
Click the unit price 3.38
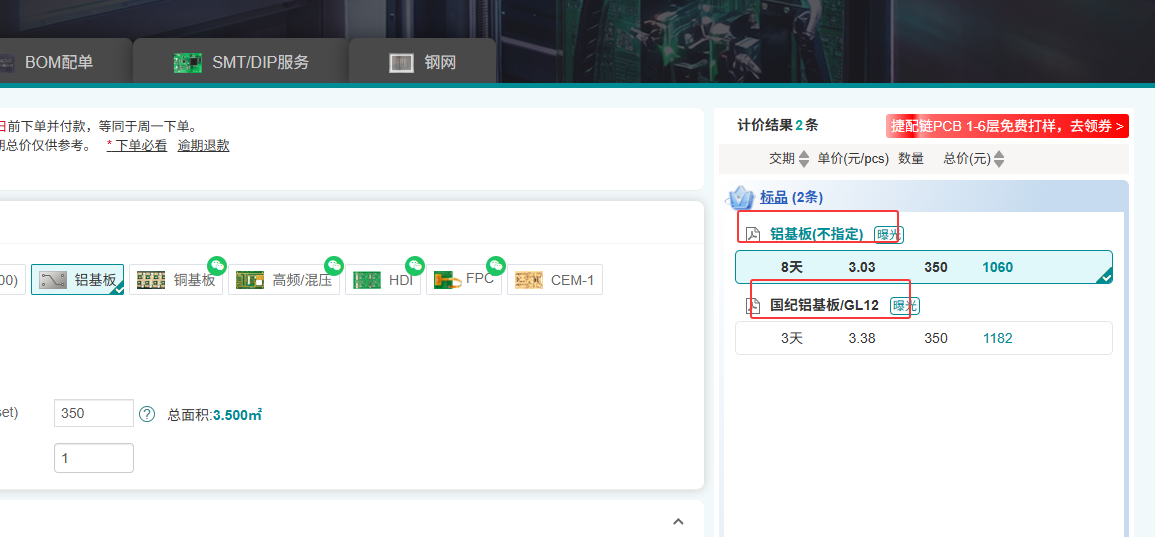pyautogui.click(x=862, y=338)
